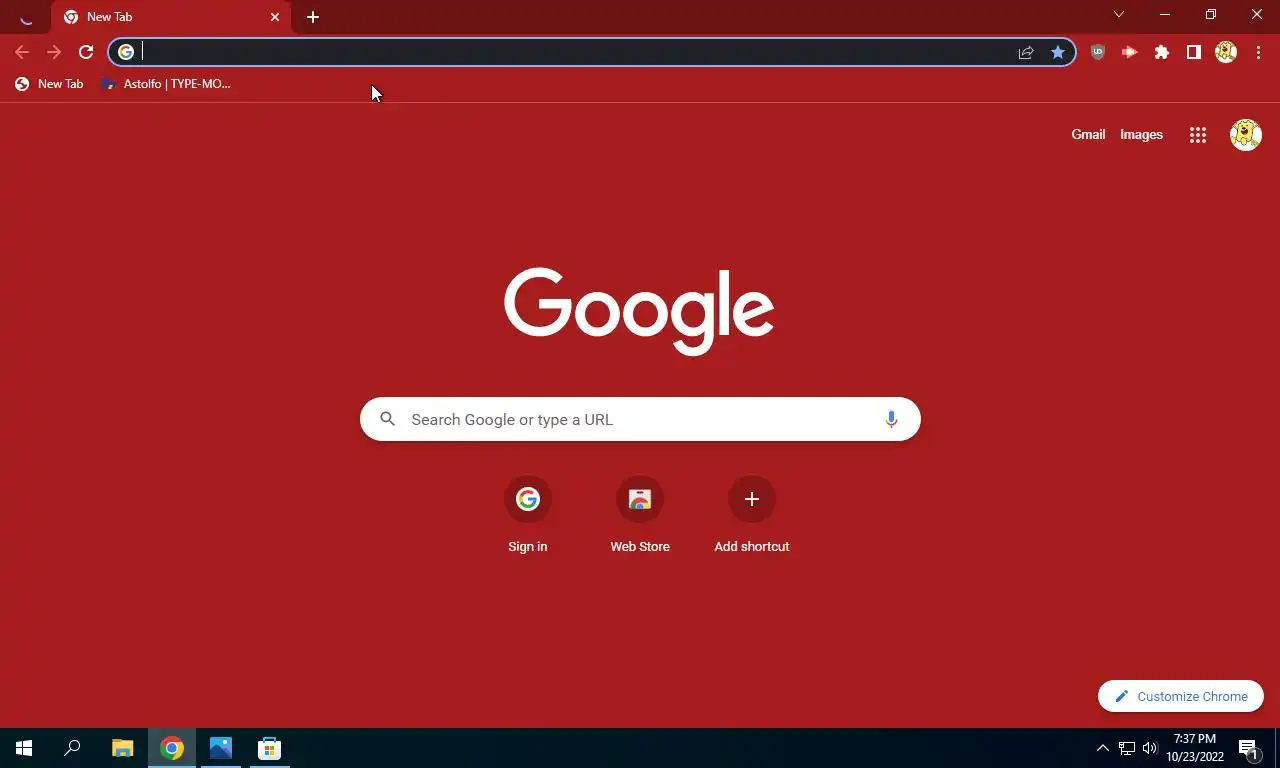Open network status tray icon
The width and height of the screenshot is (1280, 768).
pos(1127,748)
